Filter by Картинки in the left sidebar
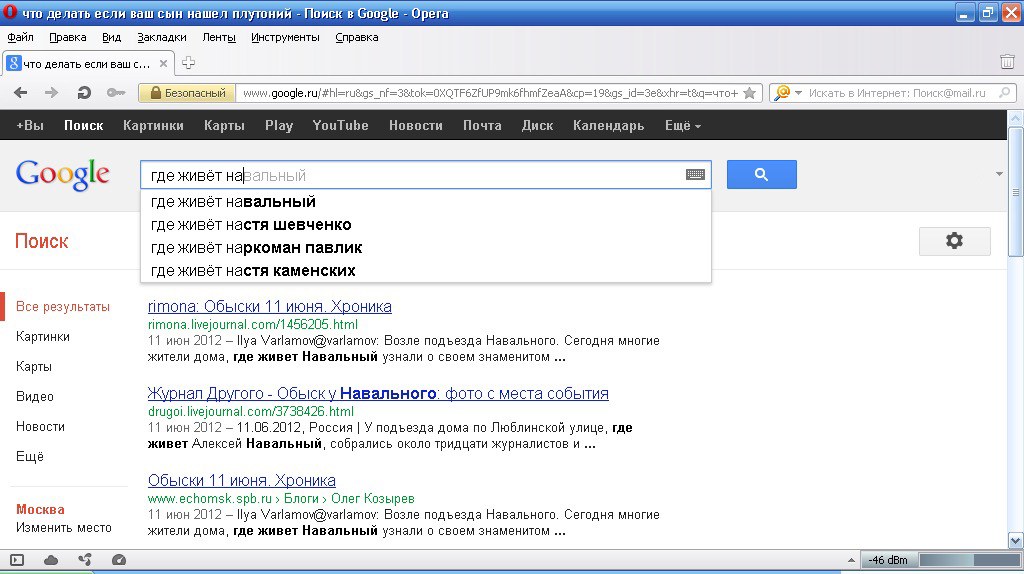The width and height of the screenshot is (1024, 574). 42,336
